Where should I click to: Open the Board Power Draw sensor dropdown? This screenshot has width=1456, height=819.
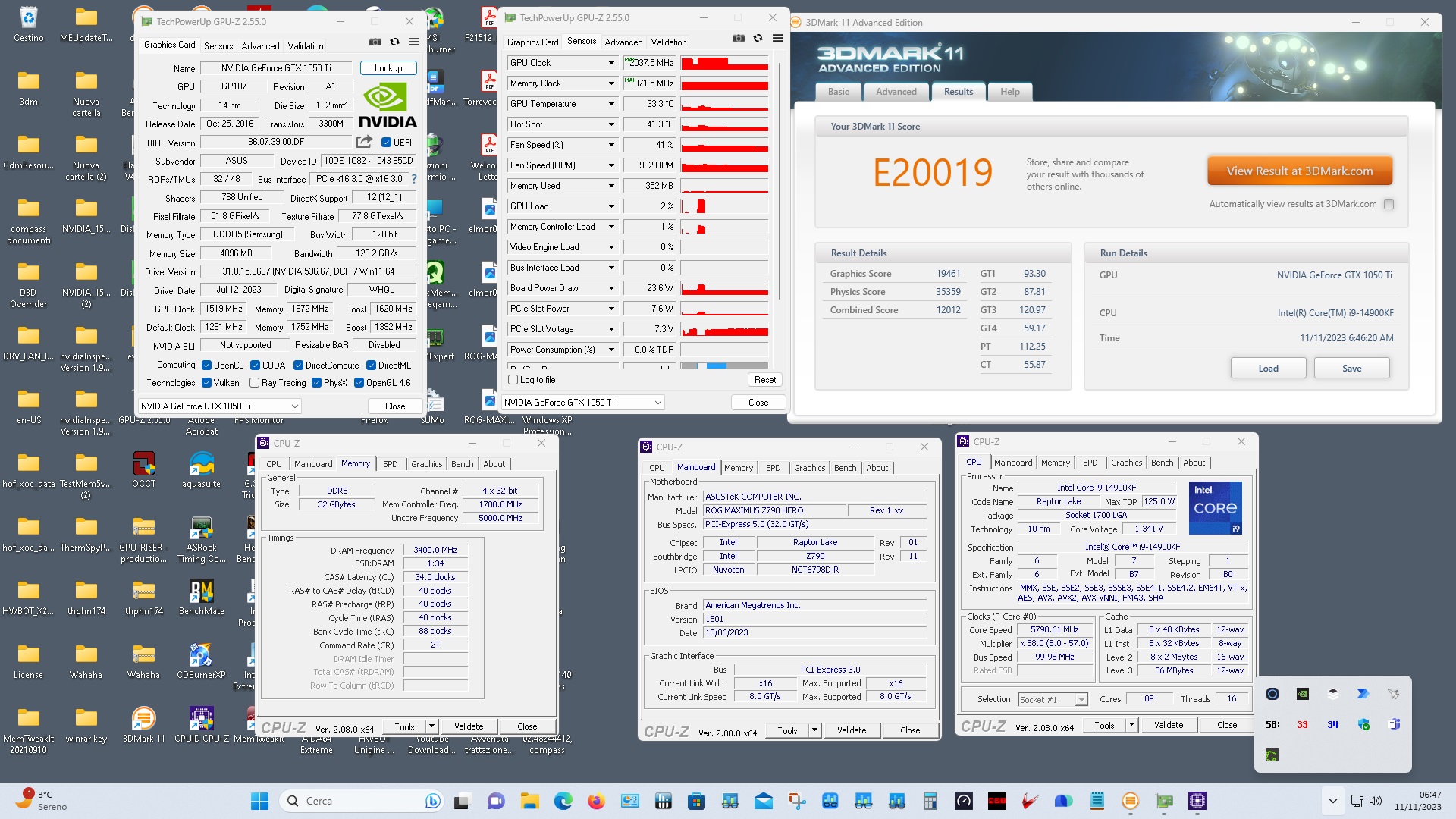coord(611,288)
